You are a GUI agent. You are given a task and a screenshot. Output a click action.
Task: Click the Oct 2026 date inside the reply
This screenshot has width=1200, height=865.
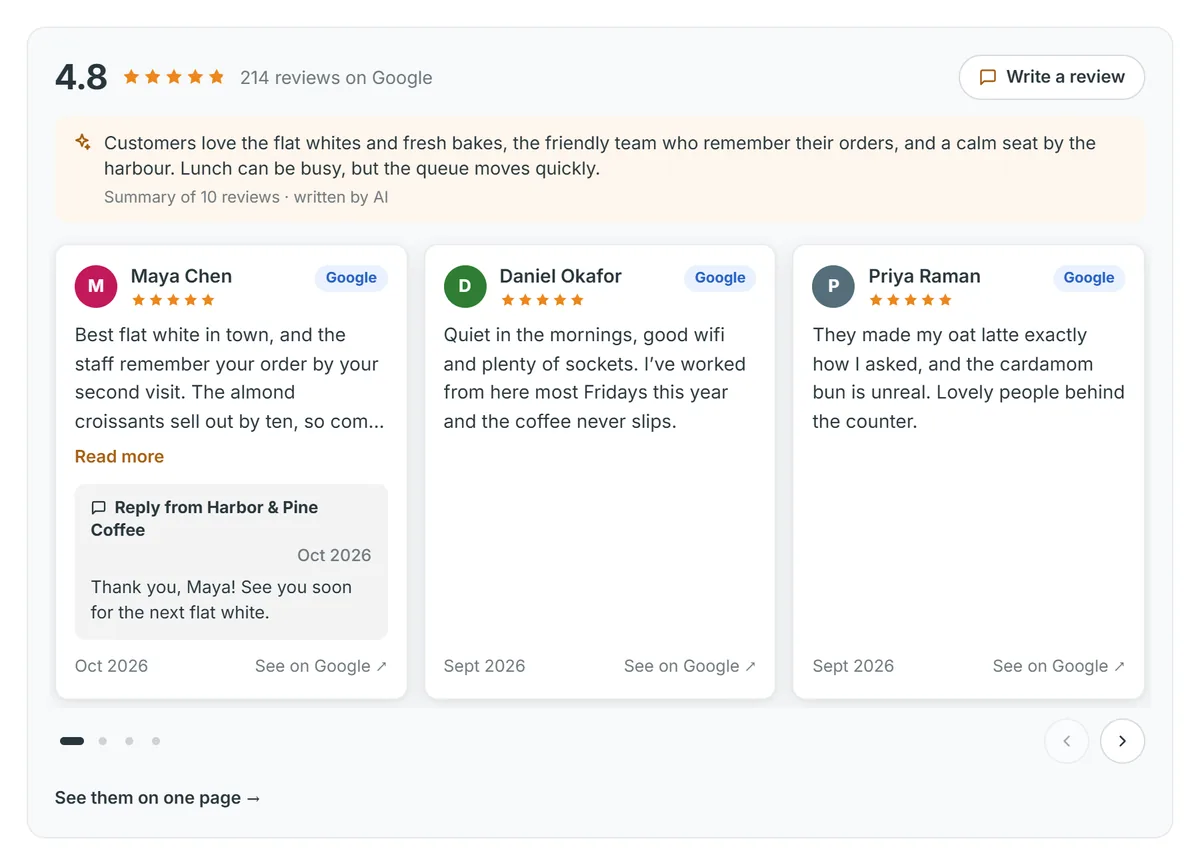point(334,555)
